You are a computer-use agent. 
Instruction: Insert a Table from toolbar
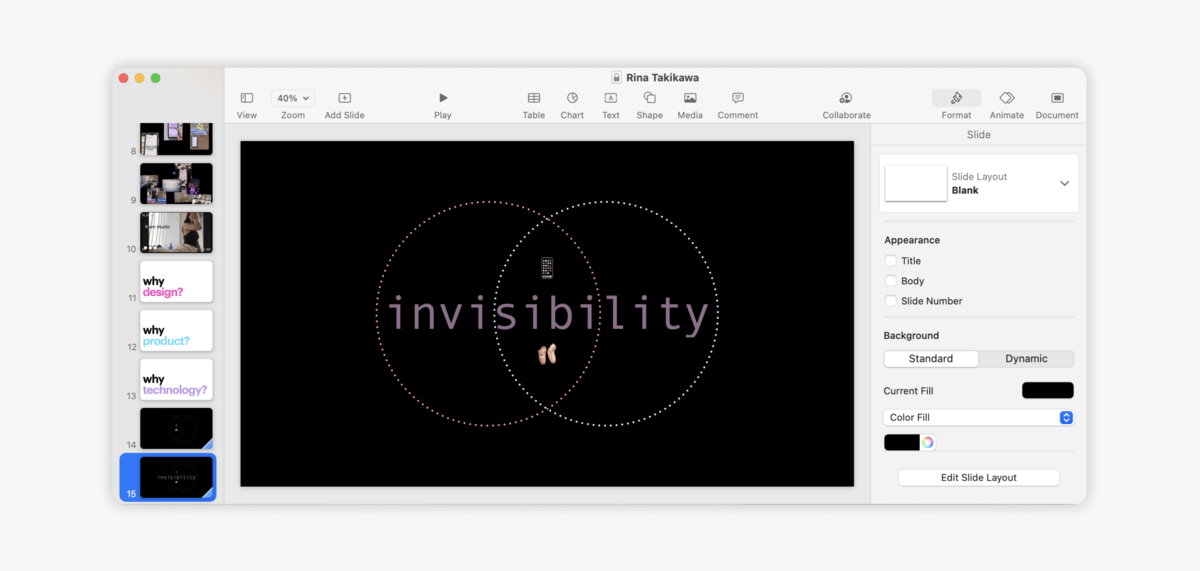click(x=534, y=98)
